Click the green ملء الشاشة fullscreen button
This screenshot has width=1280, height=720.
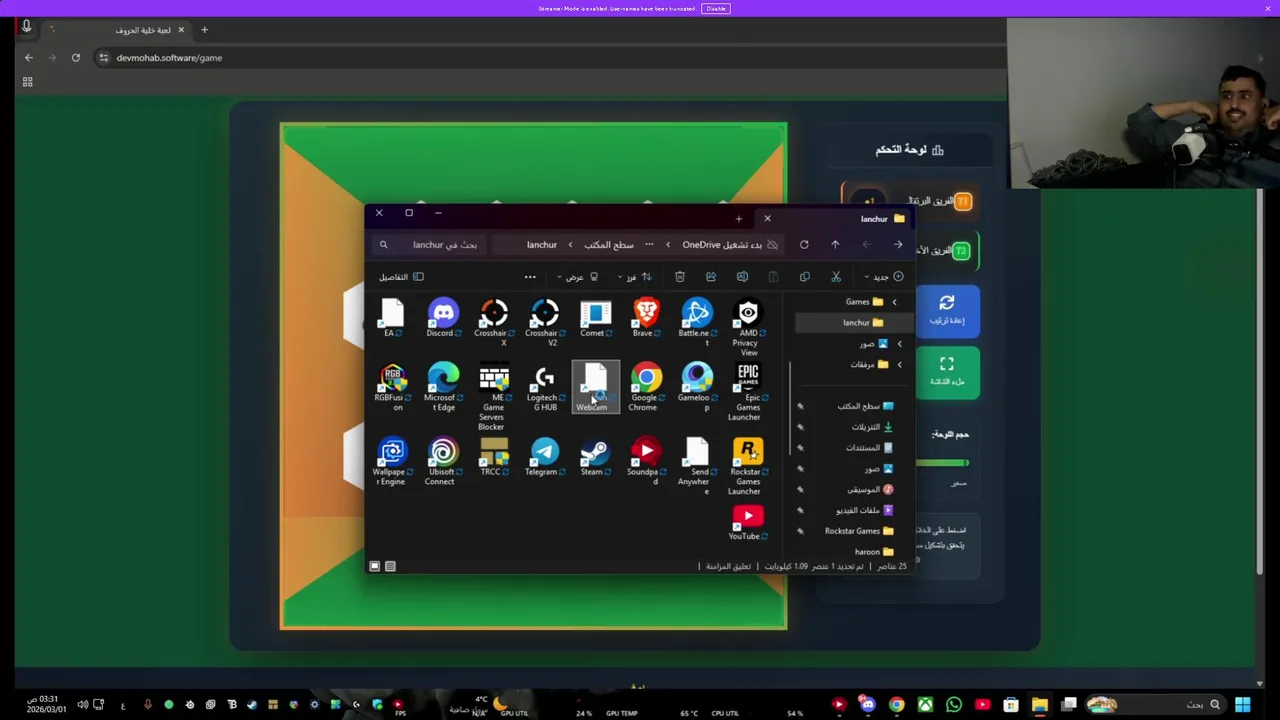click(x=947, y=372)
